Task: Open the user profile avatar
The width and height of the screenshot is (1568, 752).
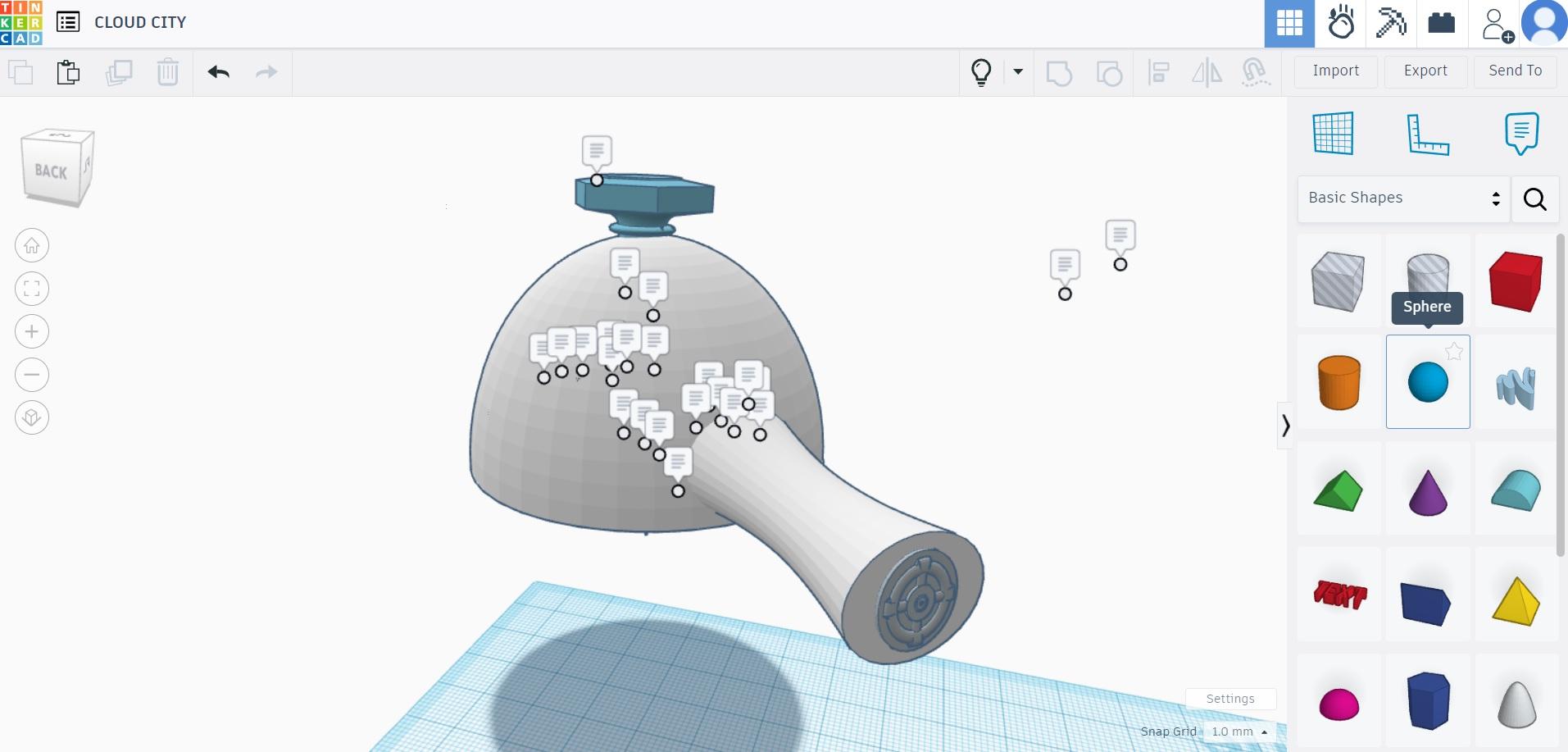Action: 1544,22
